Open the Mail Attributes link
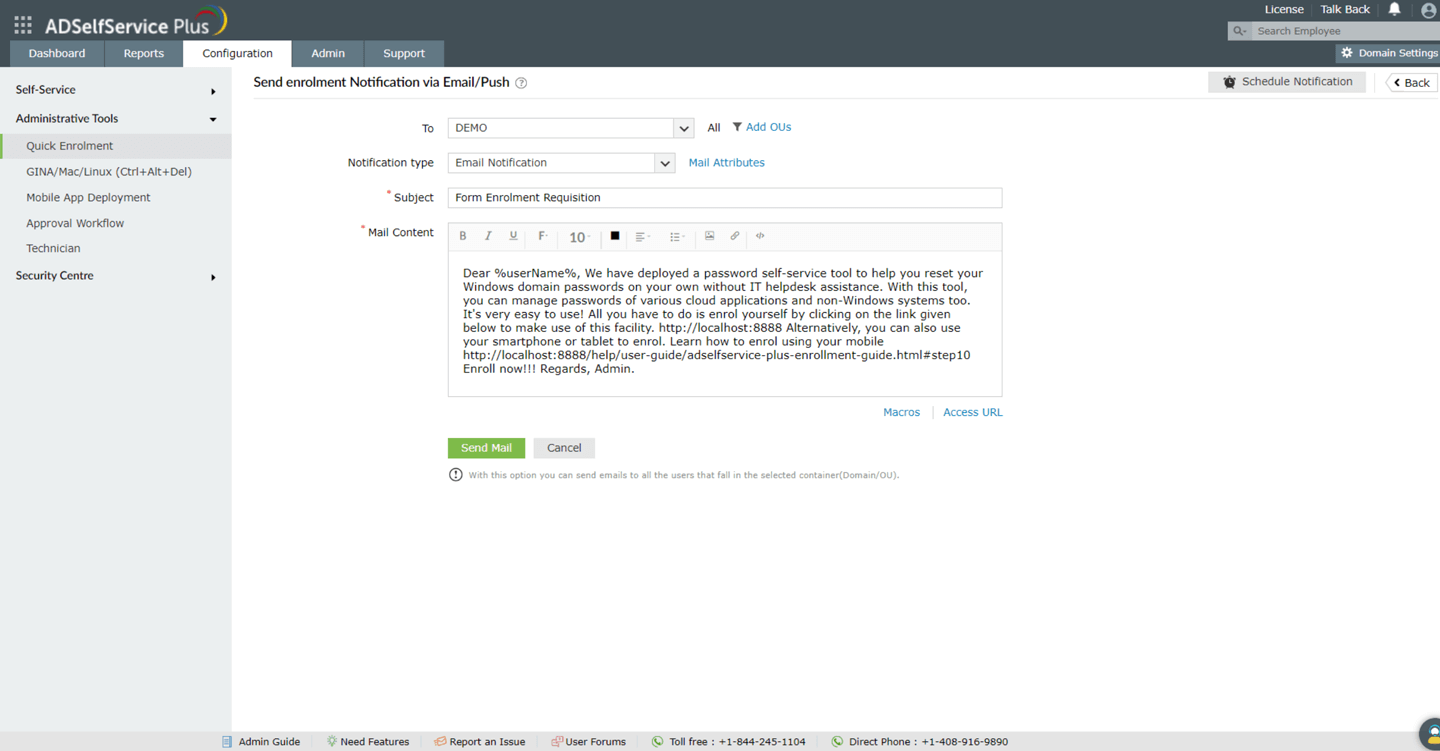The image size is (1440, 751). tap(726, 163)
